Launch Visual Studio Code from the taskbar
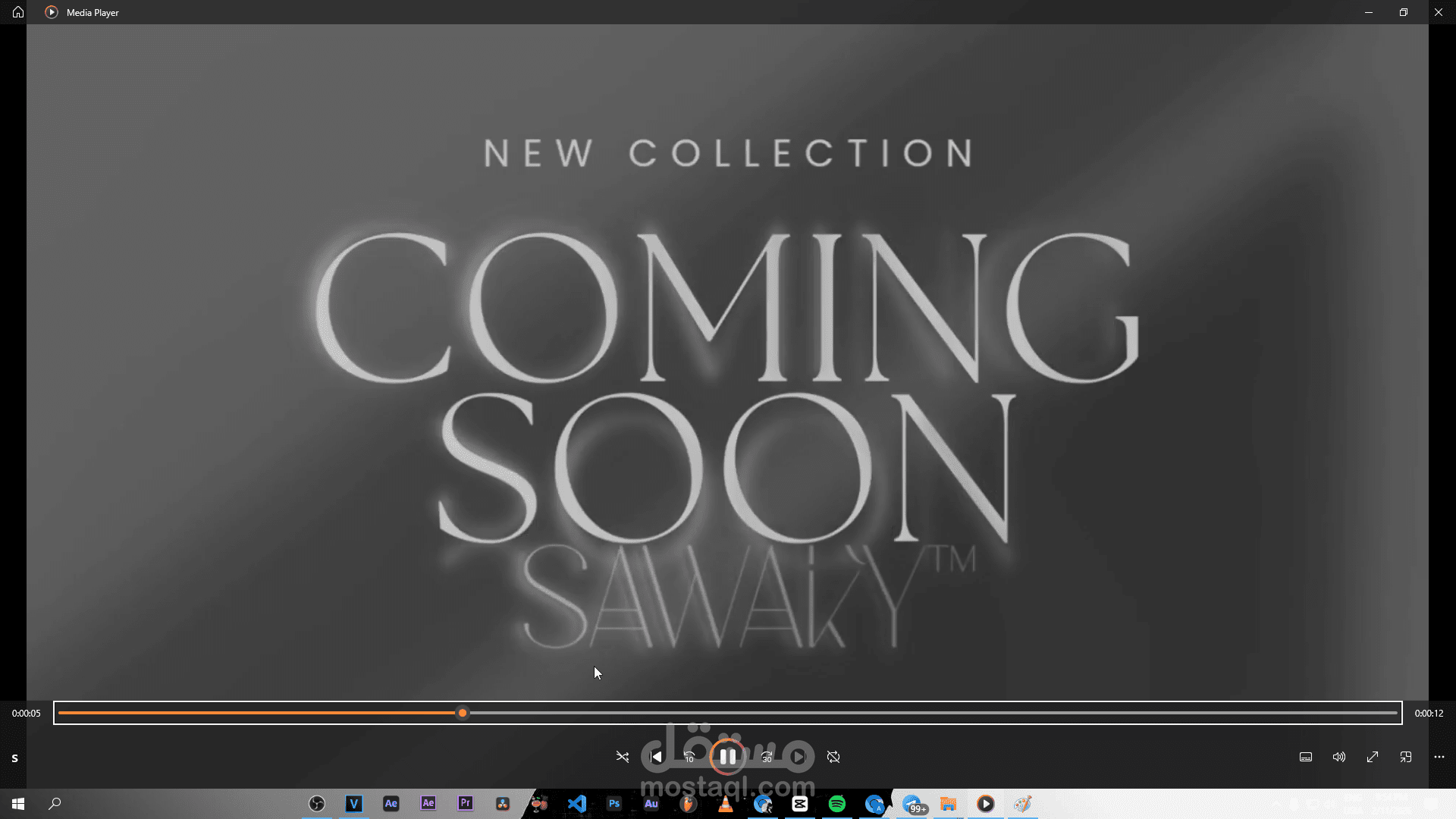The image size is (1456, 819). pyautogui.click(x=576, y=803)
